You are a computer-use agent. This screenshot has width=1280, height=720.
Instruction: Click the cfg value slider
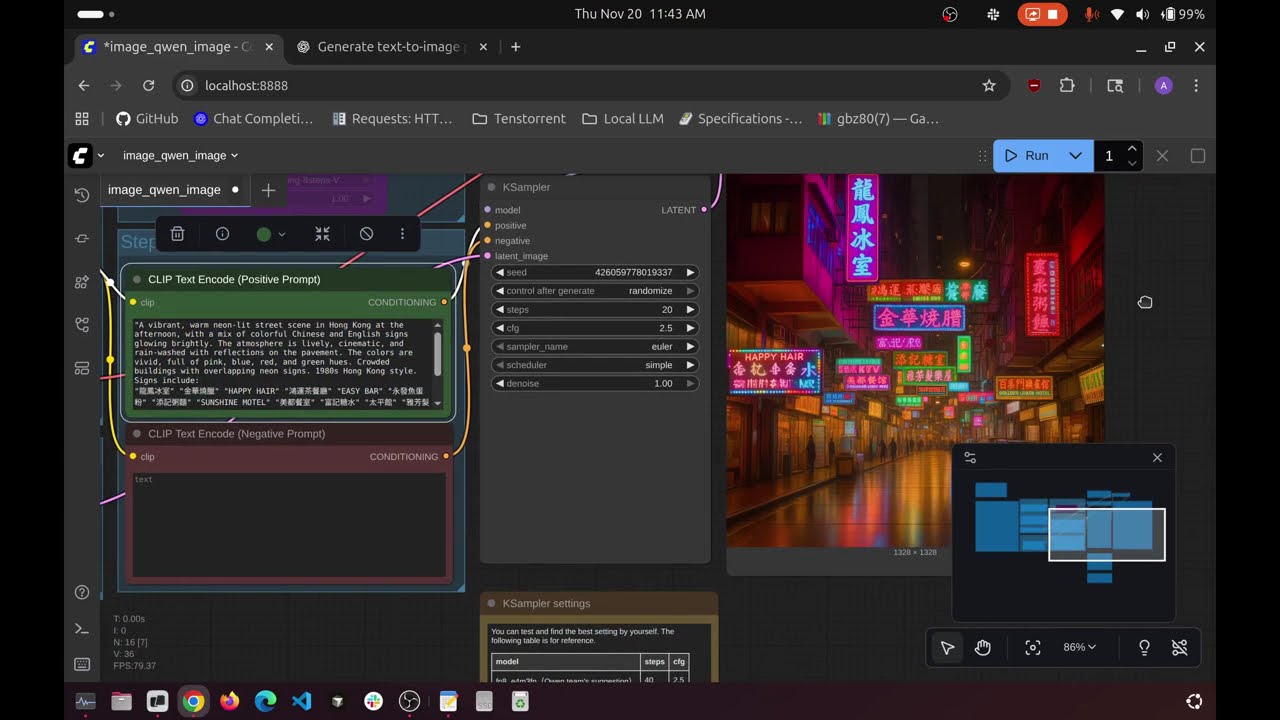pos(595,328)
